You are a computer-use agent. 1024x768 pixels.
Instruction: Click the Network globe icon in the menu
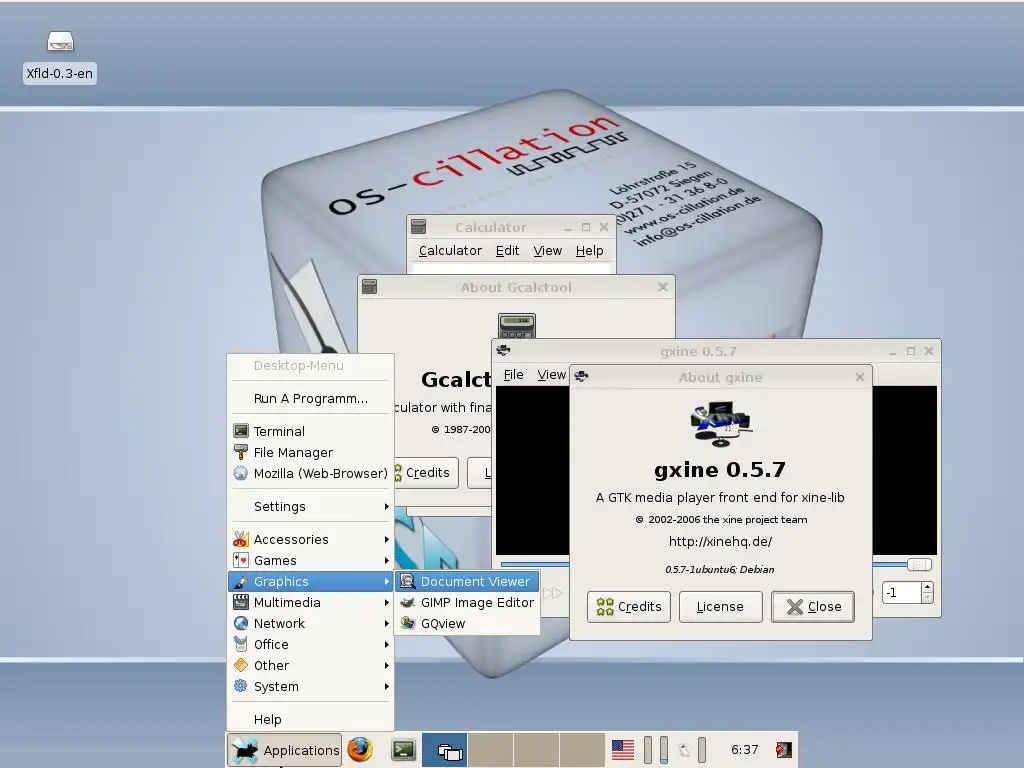pos(241,623)
